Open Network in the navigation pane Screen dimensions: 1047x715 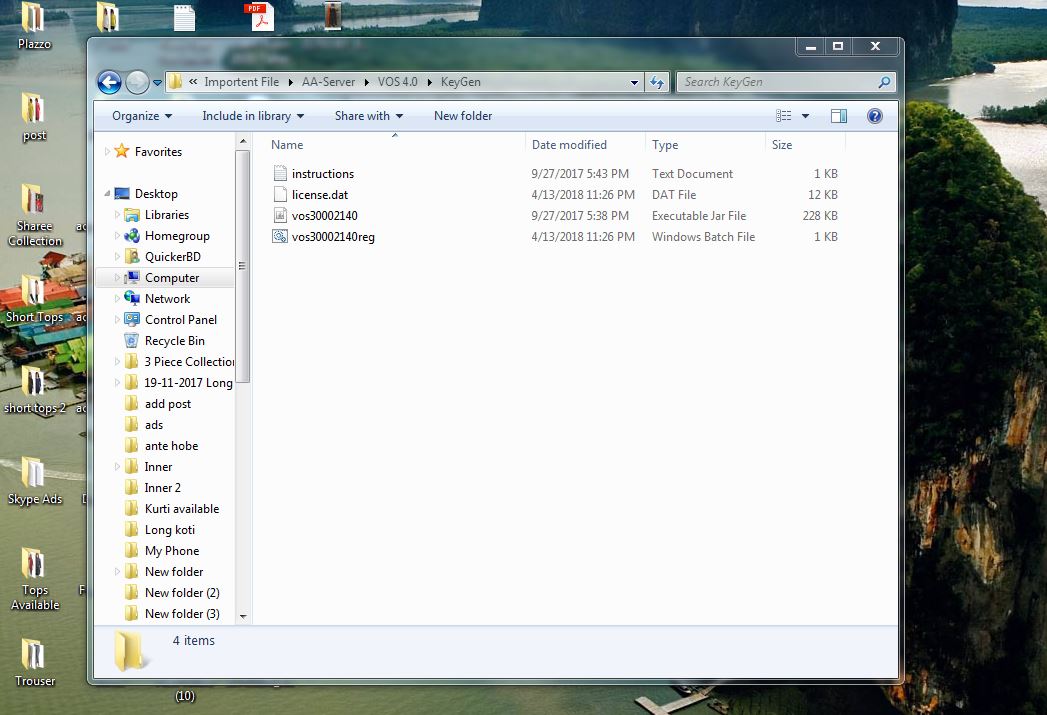pyautogui.click(x=168, y=299)
